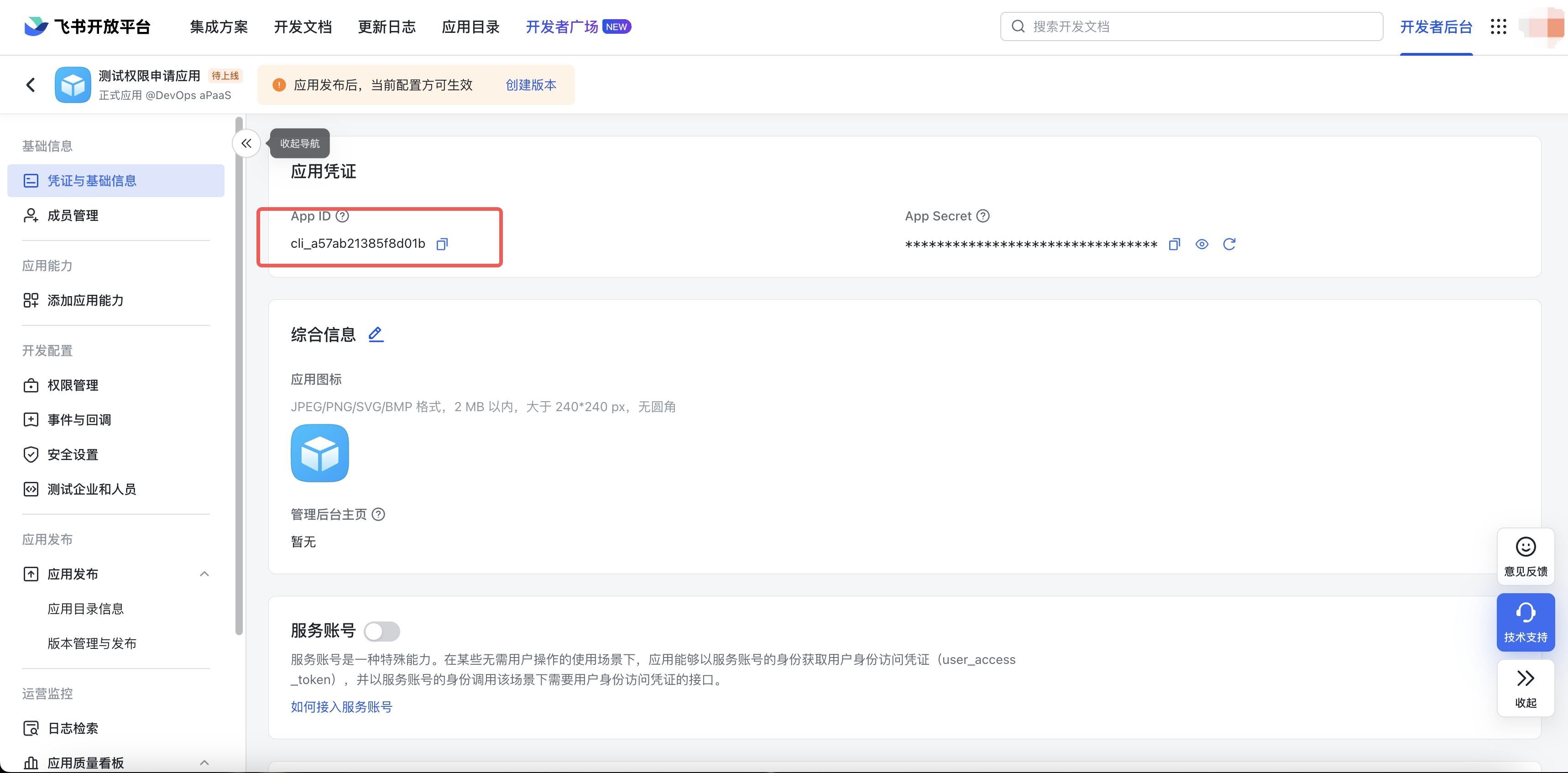1568x773 pixels.
Task: Click the sidebar vertical scrollbar
Action: (x=239, y=376)
